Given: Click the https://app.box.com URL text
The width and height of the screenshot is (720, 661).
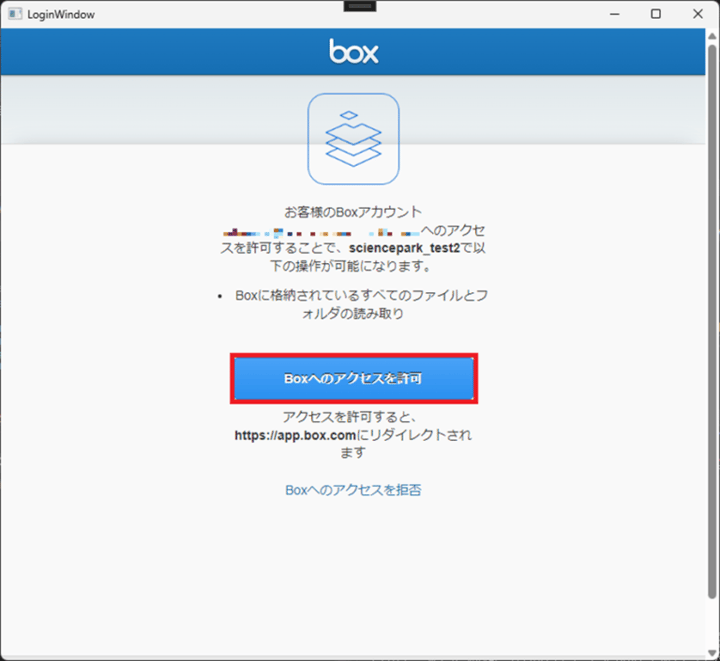Looking at the screenshot, I should [x=295, y=436].
